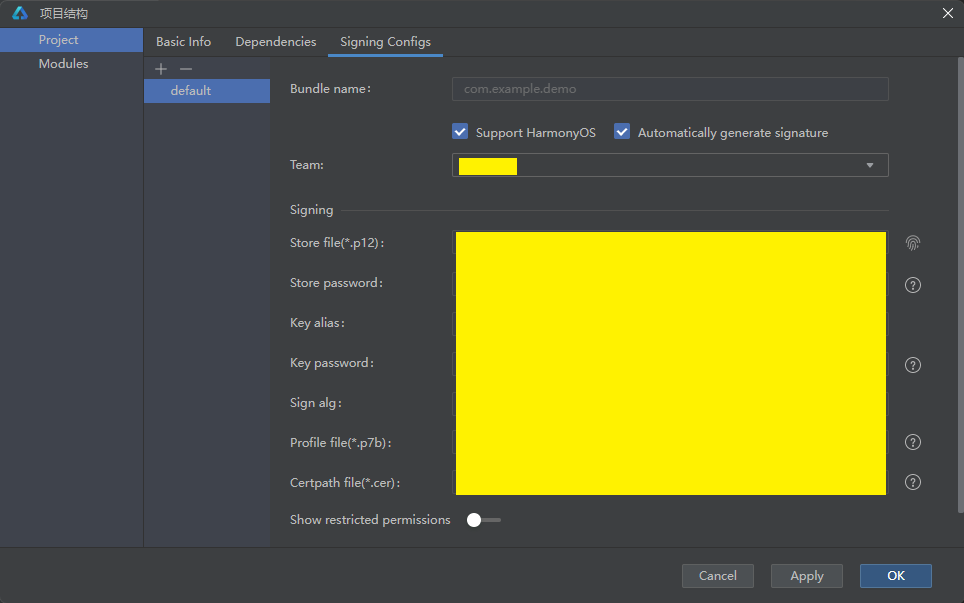964x603 pixels.
Task: Enable Show restricted permissions switch
Action: 484,520
